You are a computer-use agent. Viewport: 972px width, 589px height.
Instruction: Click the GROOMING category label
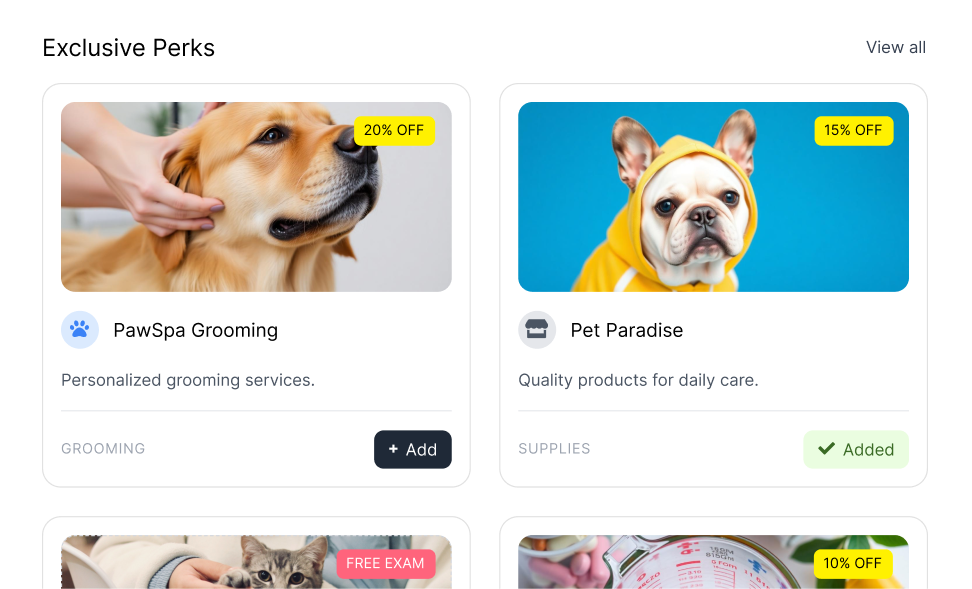(103, 449)
